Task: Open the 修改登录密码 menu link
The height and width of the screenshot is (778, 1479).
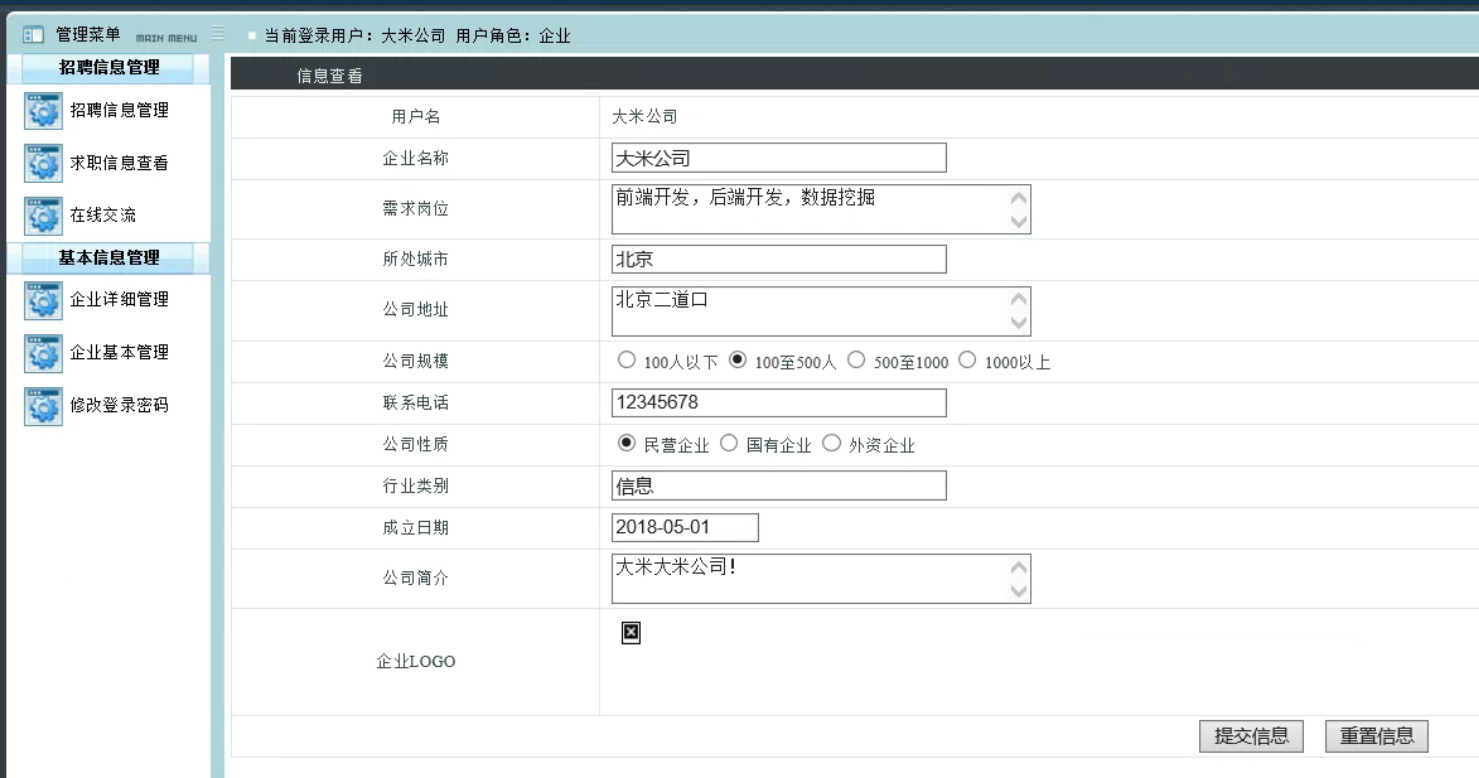Action: tap(119, 406)
